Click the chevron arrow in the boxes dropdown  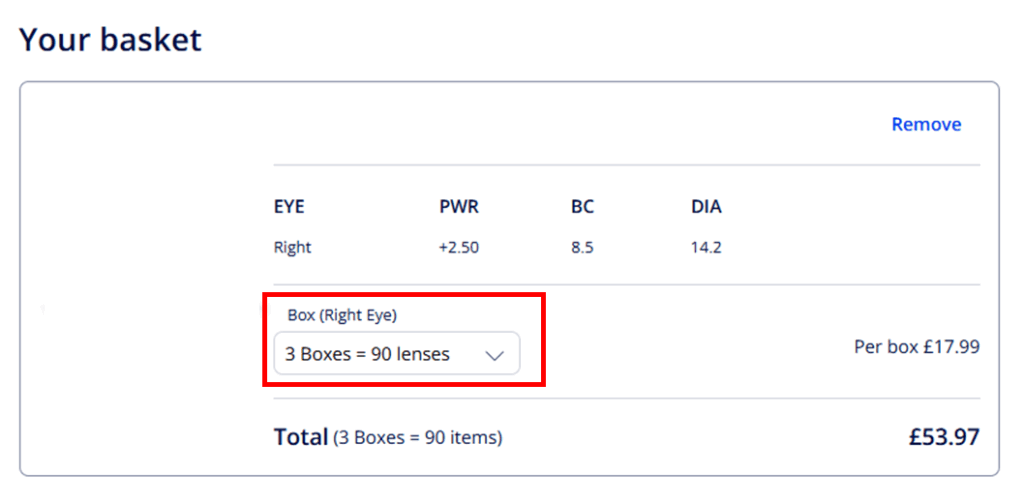click(495, 355)
